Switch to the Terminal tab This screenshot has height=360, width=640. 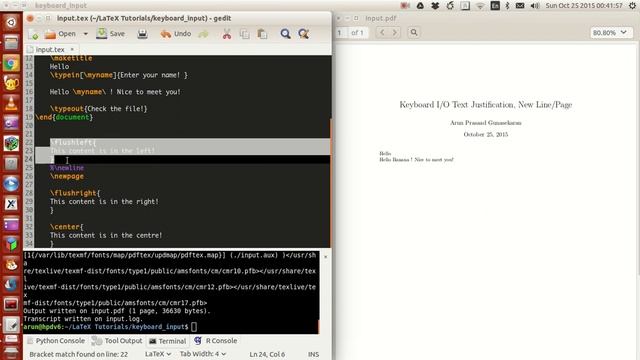point(167,341)
